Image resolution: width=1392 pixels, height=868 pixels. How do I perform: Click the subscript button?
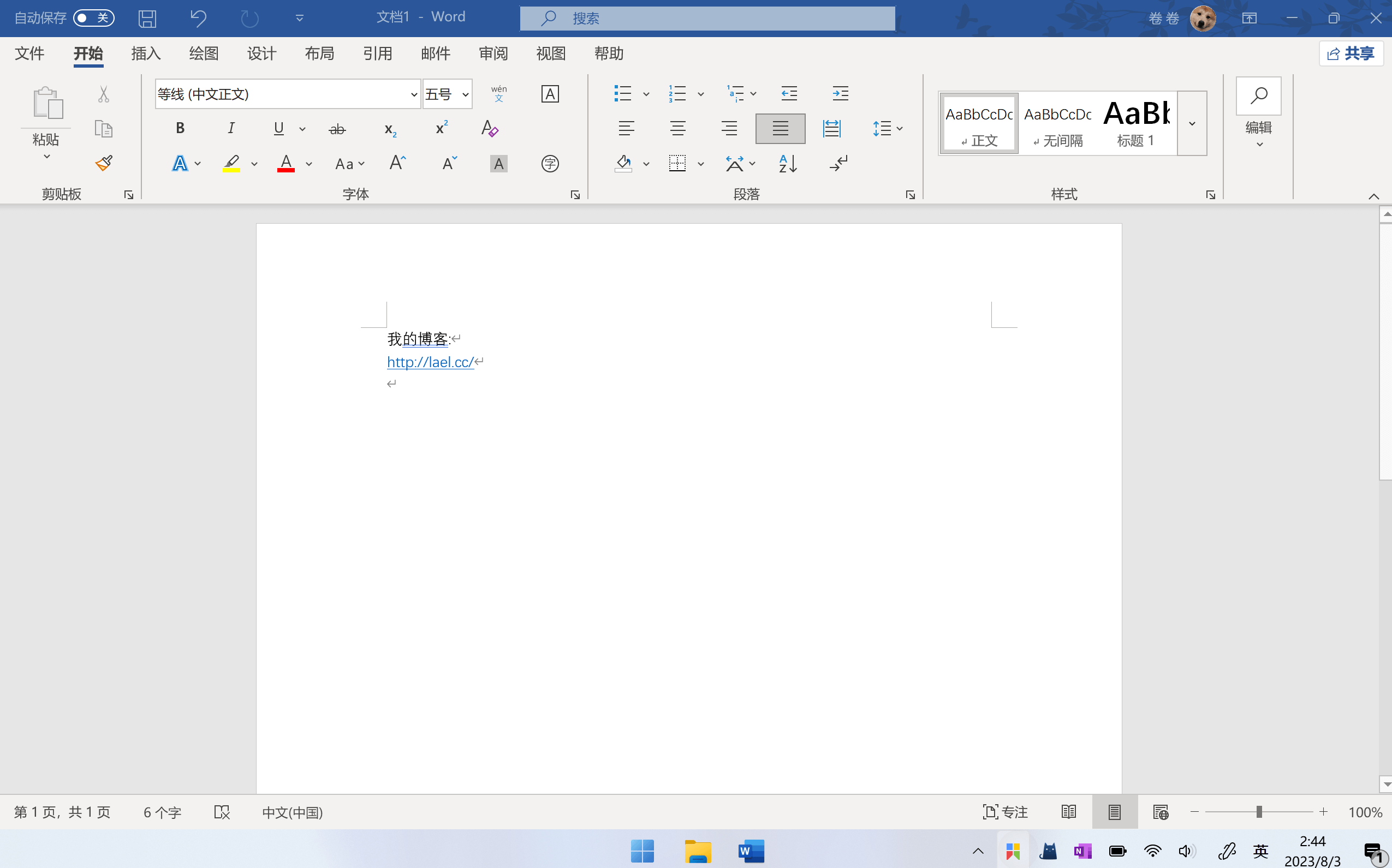point(390,129)
